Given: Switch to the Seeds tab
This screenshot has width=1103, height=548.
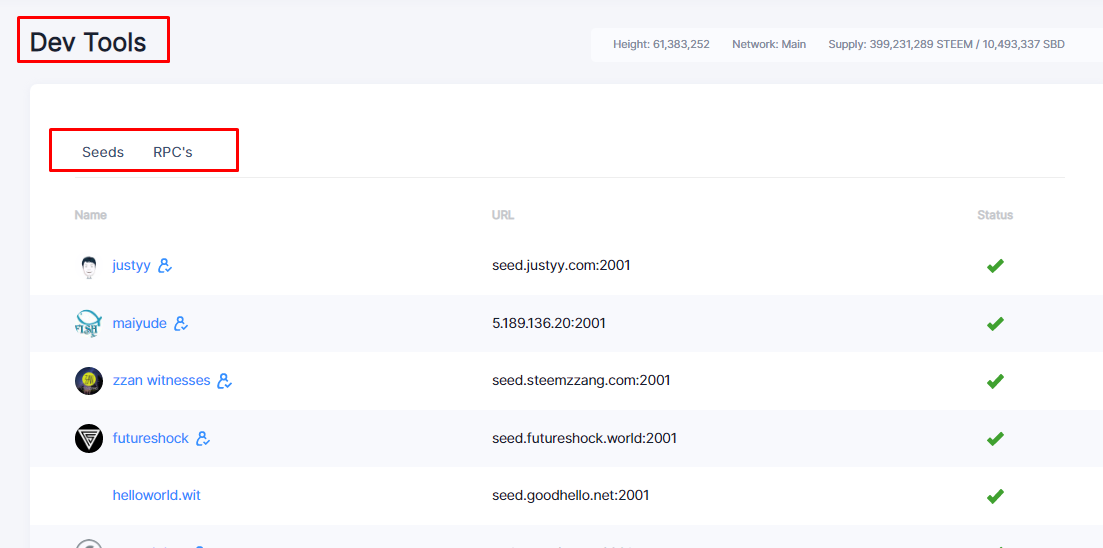Looking at the screenshot, I should pyautogui.click(x=103, y=152).
